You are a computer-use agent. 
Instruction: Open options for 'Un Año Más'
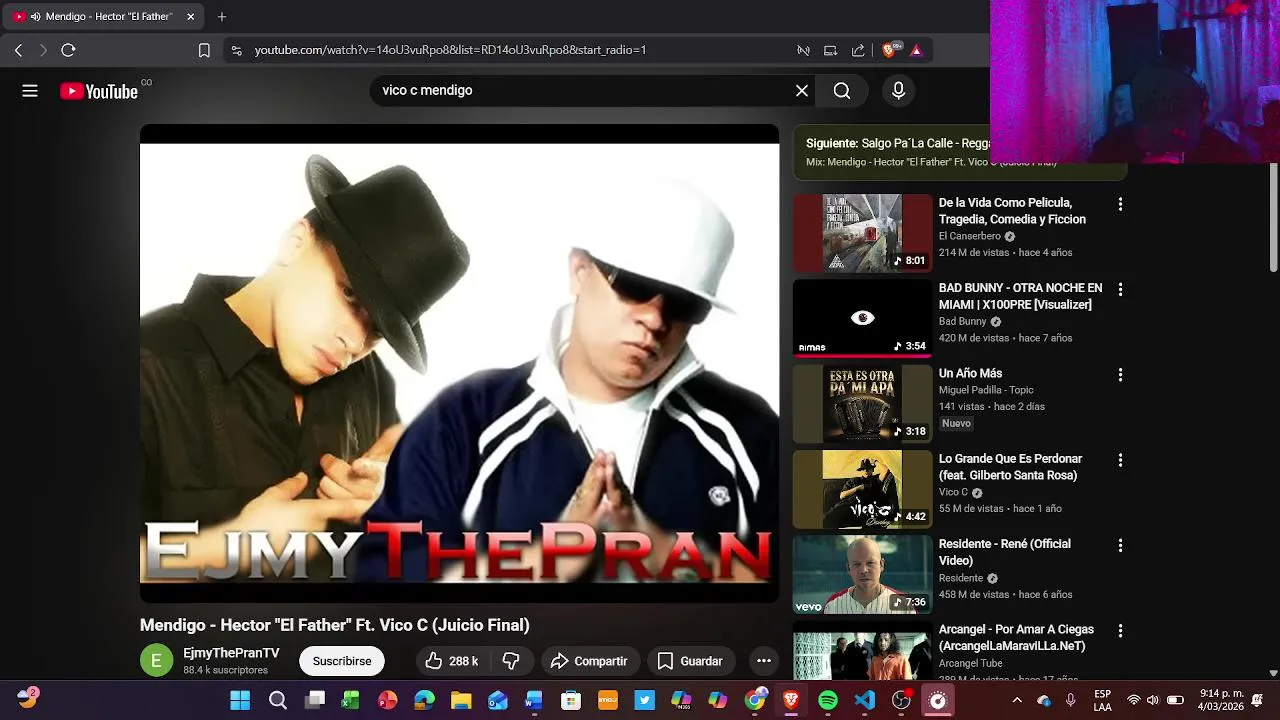1120,374
